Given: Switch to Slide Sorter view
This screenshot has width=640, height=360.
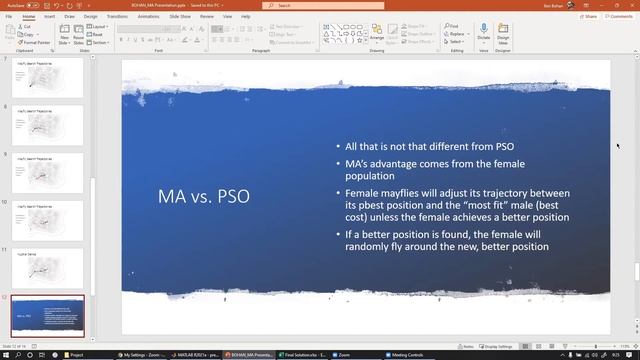Looking at the screenshot, I should coord(538,347).
